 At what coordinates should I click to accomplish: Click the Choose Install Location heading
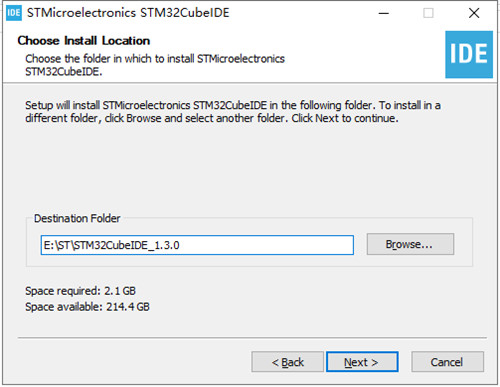point(84,41)
